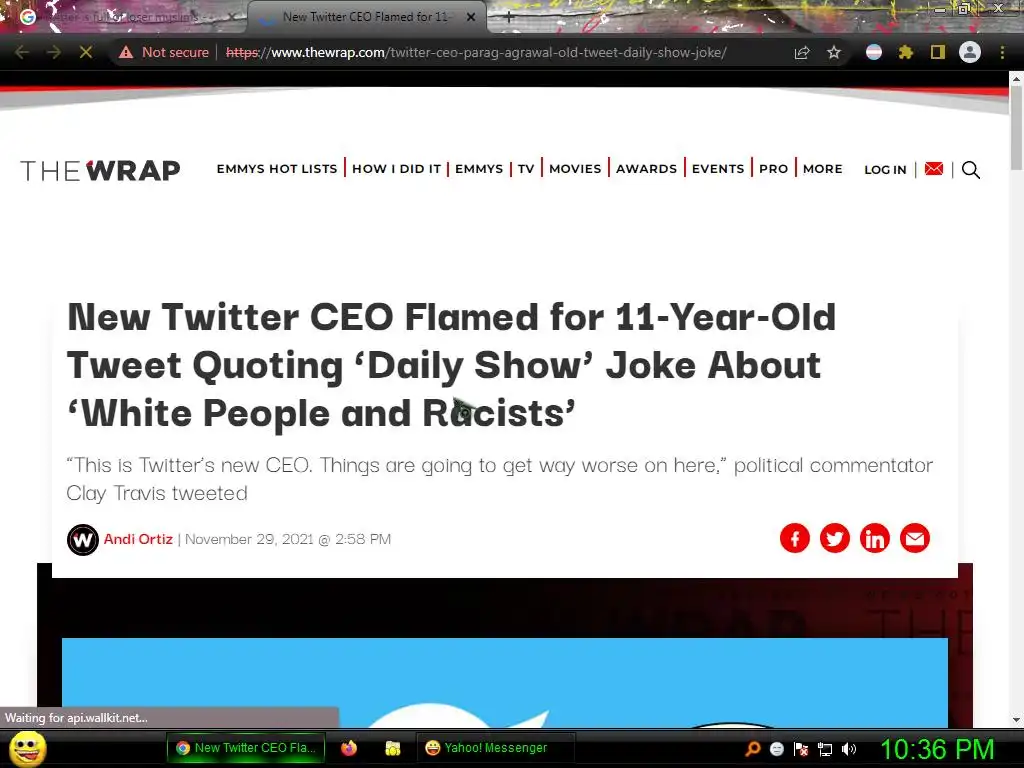The width and height of the screenshot is (1024, 768).
Task: Go to the Emmys section
Action: (x=479, y=168)
